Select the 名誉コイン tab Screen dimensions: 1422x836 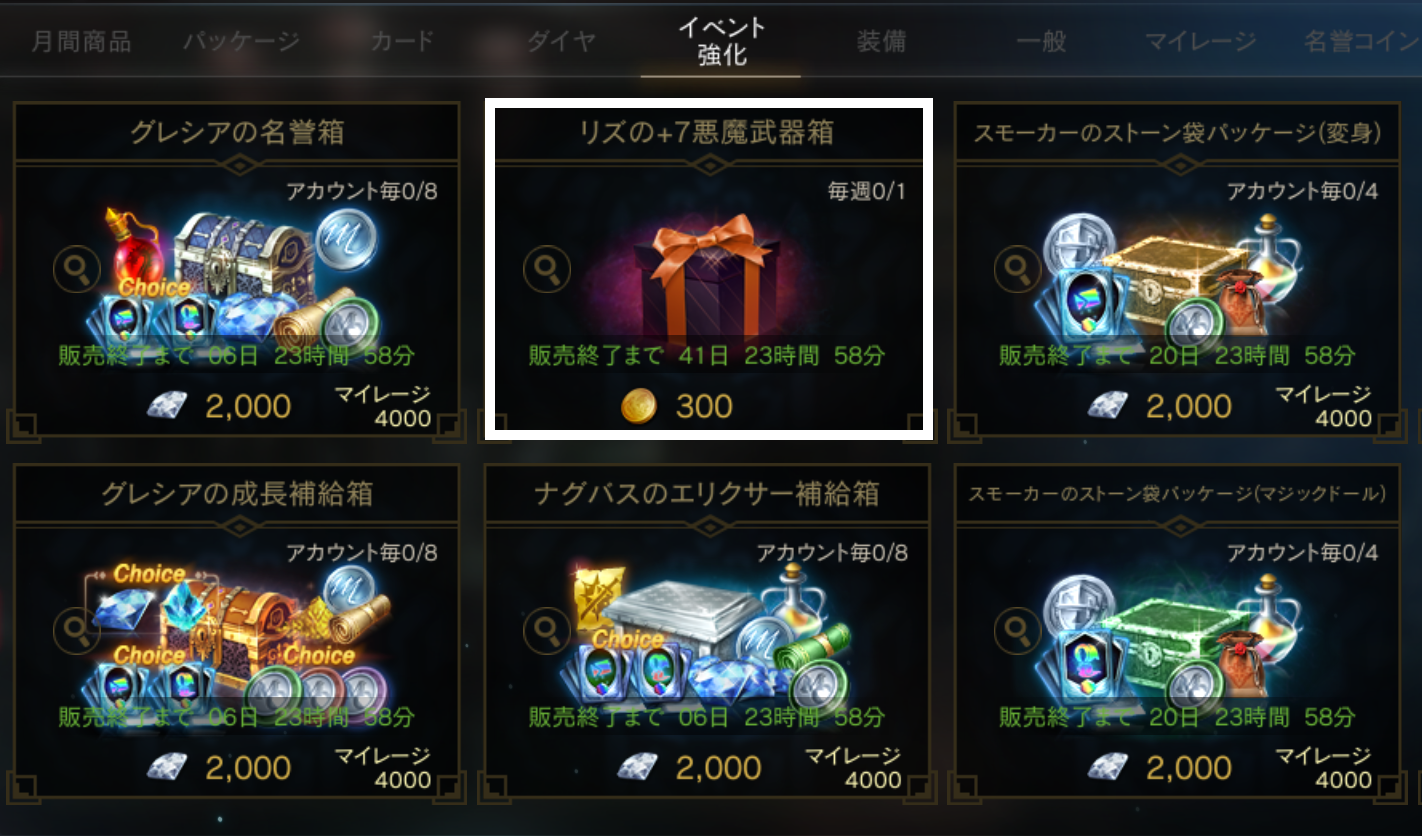point(1362,42)
